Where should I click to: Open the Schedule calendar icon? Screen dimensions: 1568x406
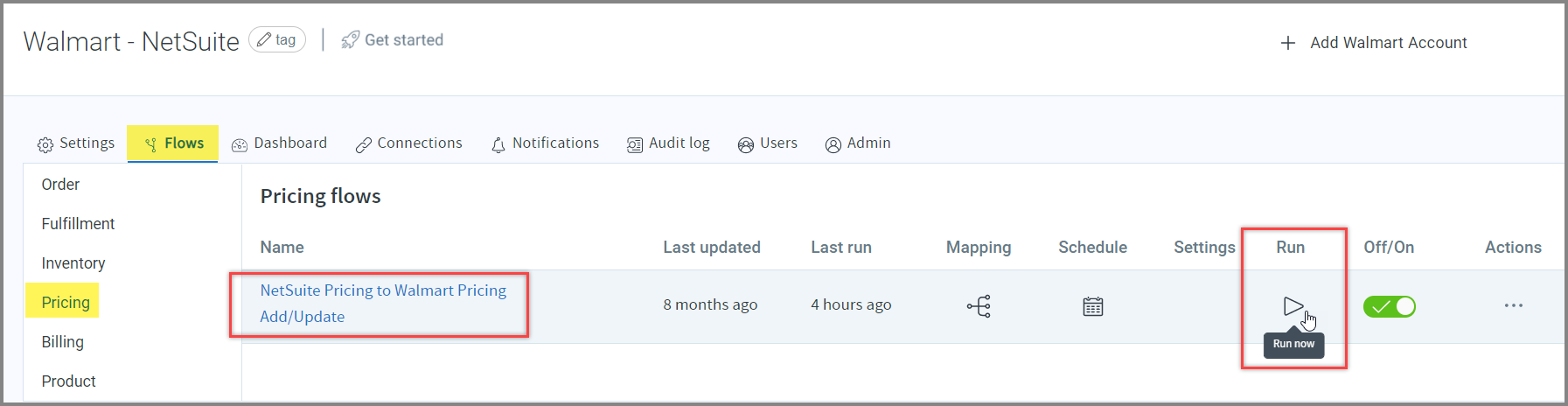(1093, 306)
